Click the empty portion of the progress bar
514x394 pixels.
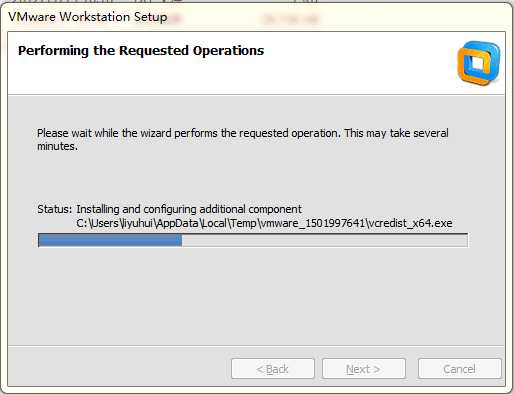(x=325, y=240)
